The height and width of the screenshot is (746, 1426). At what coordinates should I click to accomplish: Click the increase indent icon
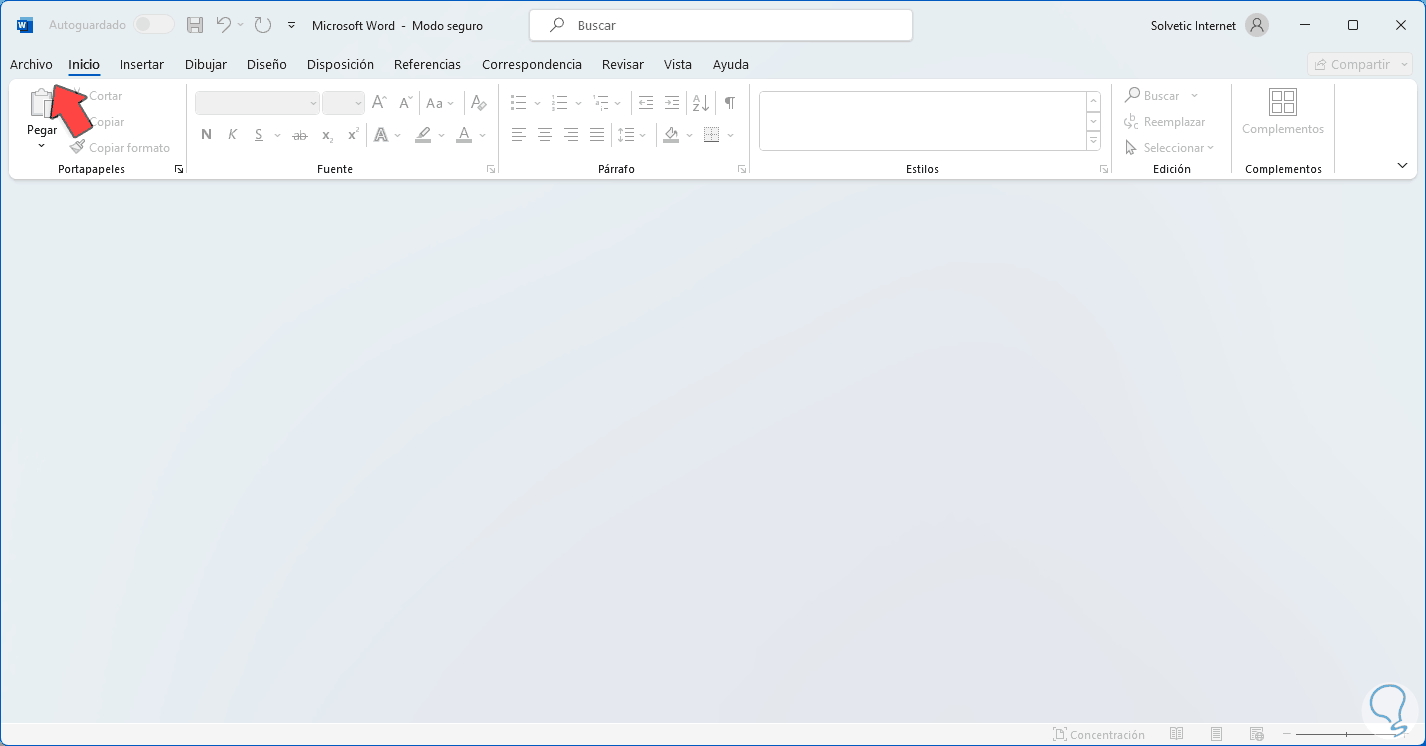click(671, 102)
